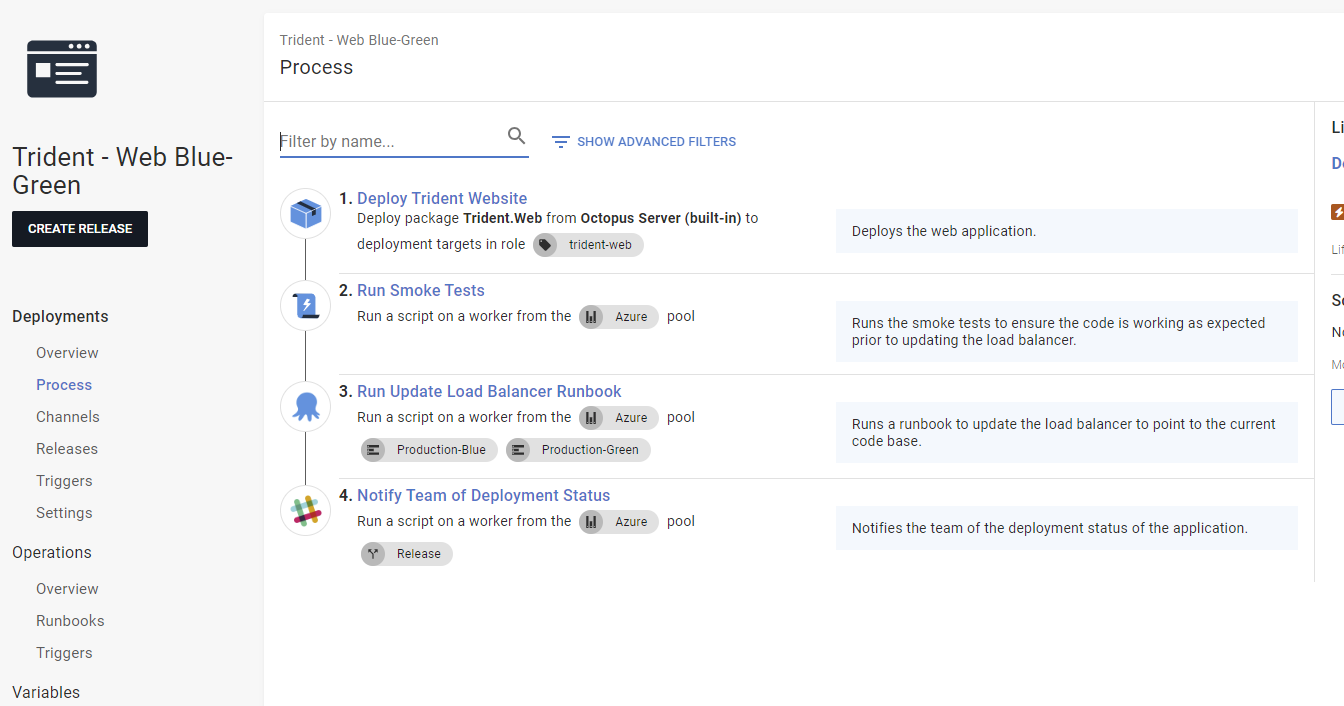Expand the Variables section in sidebar
The width and height of the screenshot is (1344, 706).
pyautogui.click(x=46, y=692)
